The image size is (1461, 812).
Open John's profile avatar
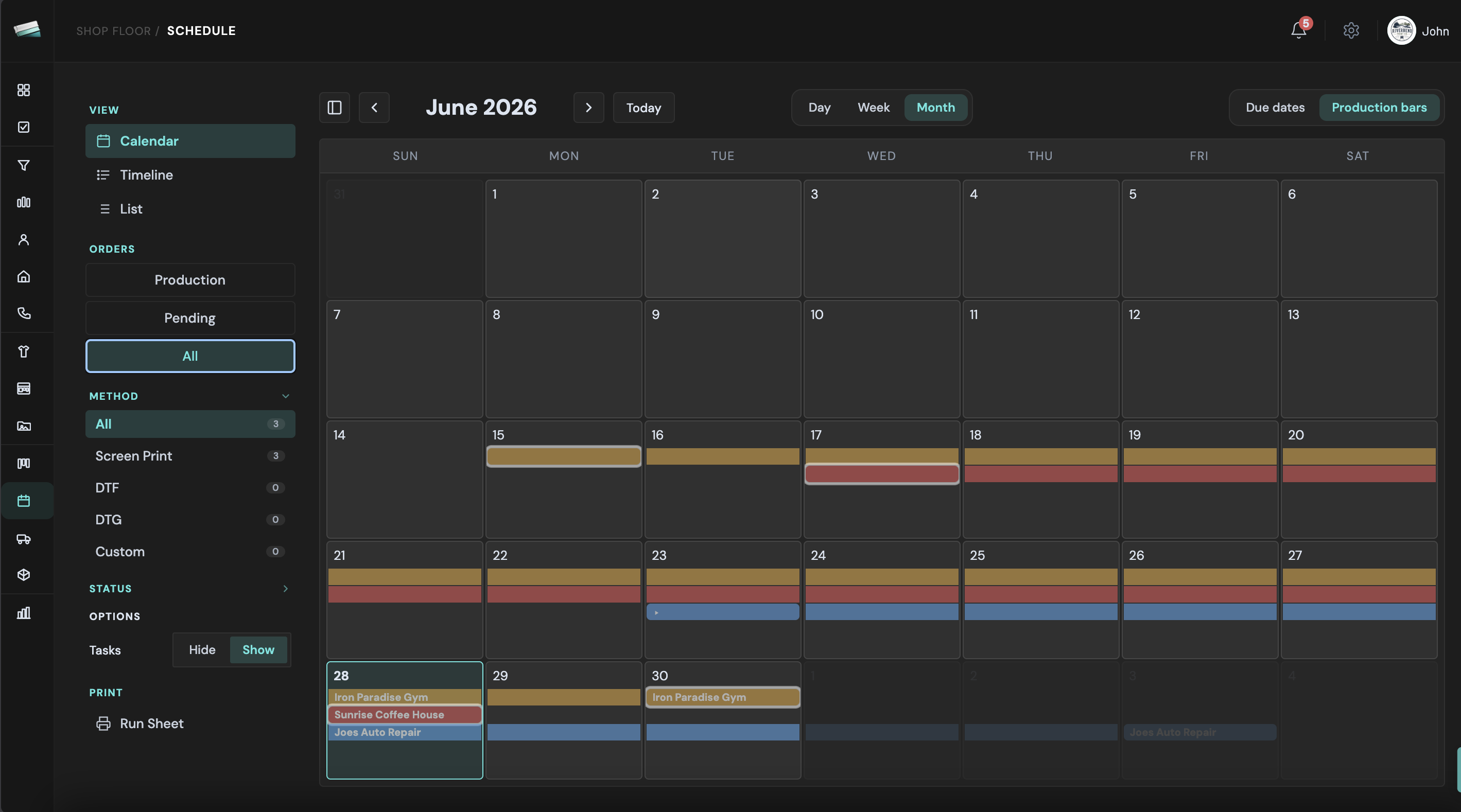pos(1401,31)
